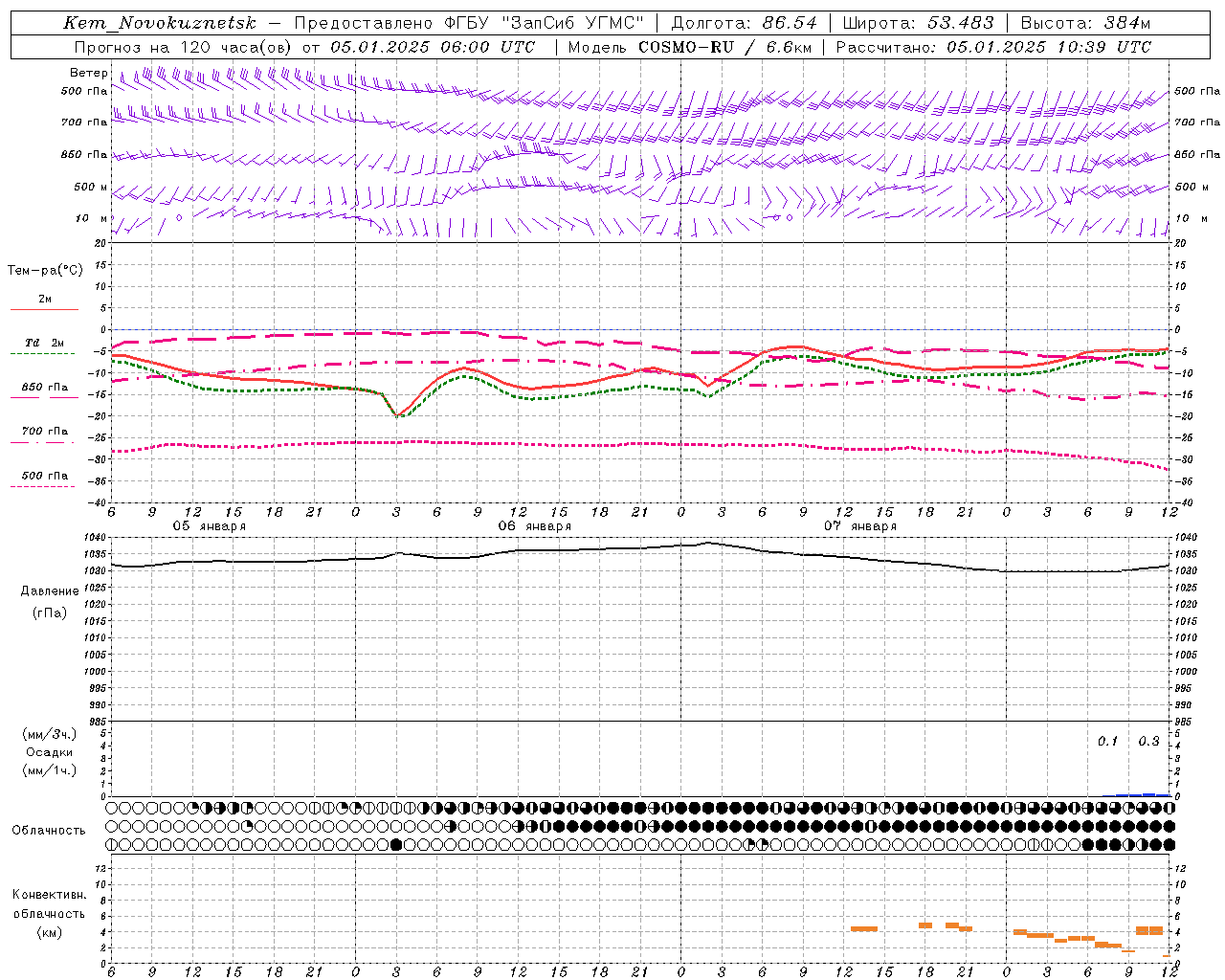Click the 700 гПа entry in temperature legend

click(45, 432)
